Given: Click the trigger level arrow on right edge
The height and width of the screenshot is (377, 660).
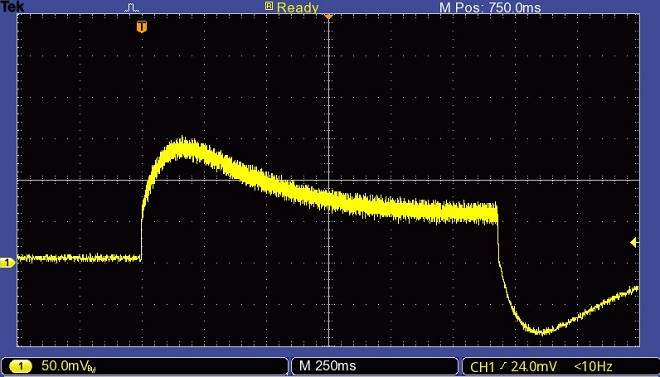Looking at the screenshot, I should point(634,242).
